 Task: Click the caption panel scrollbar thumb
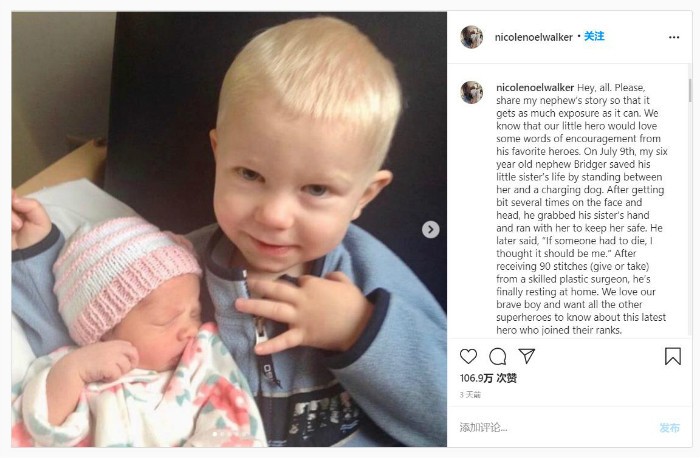(x=690, y=90)
